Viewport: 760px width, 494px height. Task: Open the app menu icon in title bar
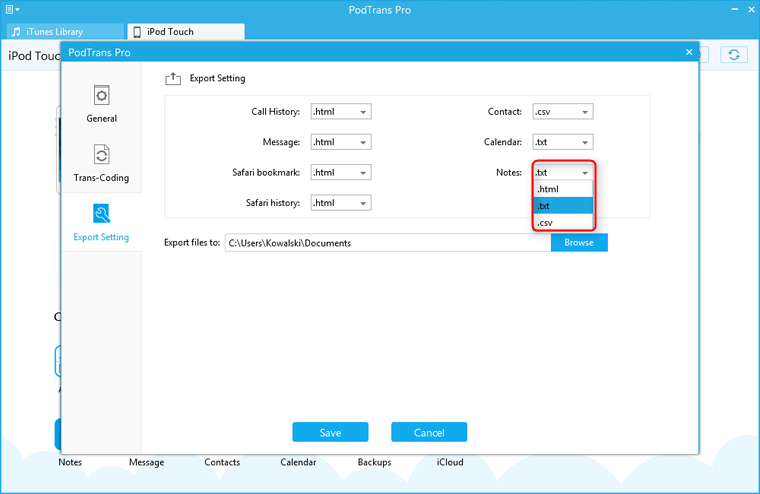(11, 9)
